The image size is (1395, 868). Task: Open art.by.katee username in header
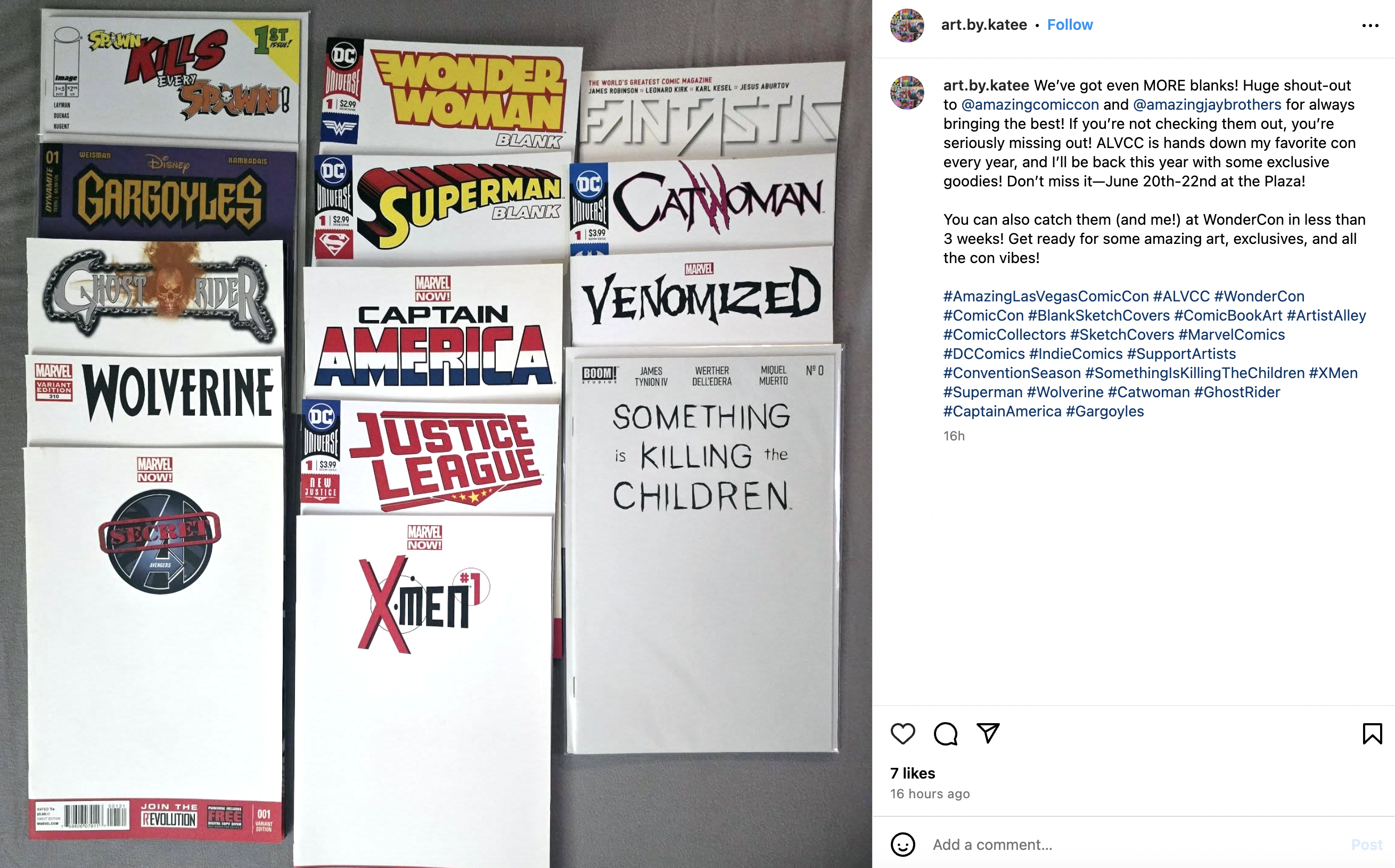tap(983, 24)
